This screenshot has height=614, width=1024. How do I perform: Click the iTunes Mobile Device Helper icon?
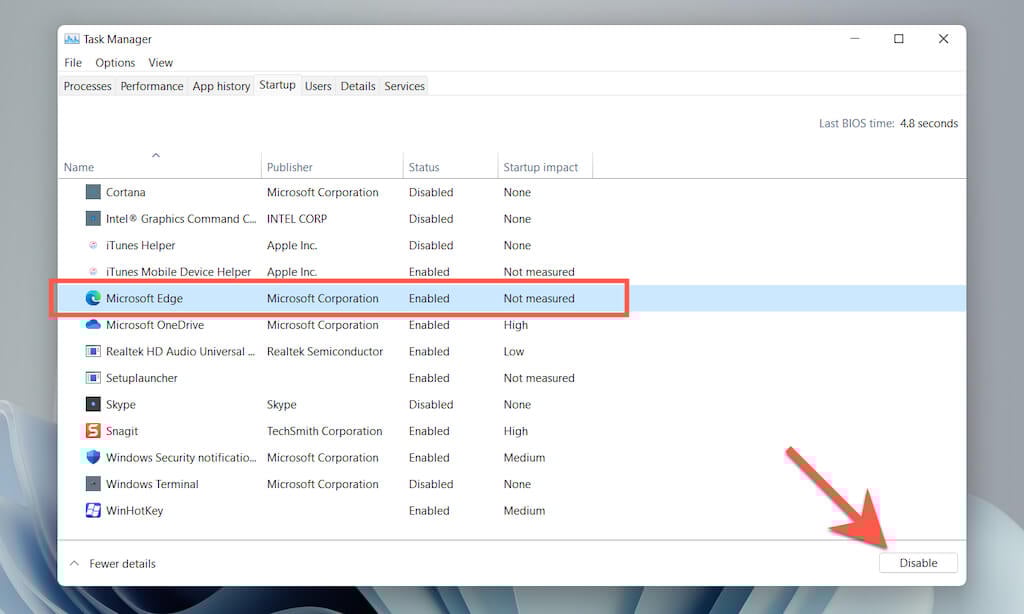click(93, 271)
